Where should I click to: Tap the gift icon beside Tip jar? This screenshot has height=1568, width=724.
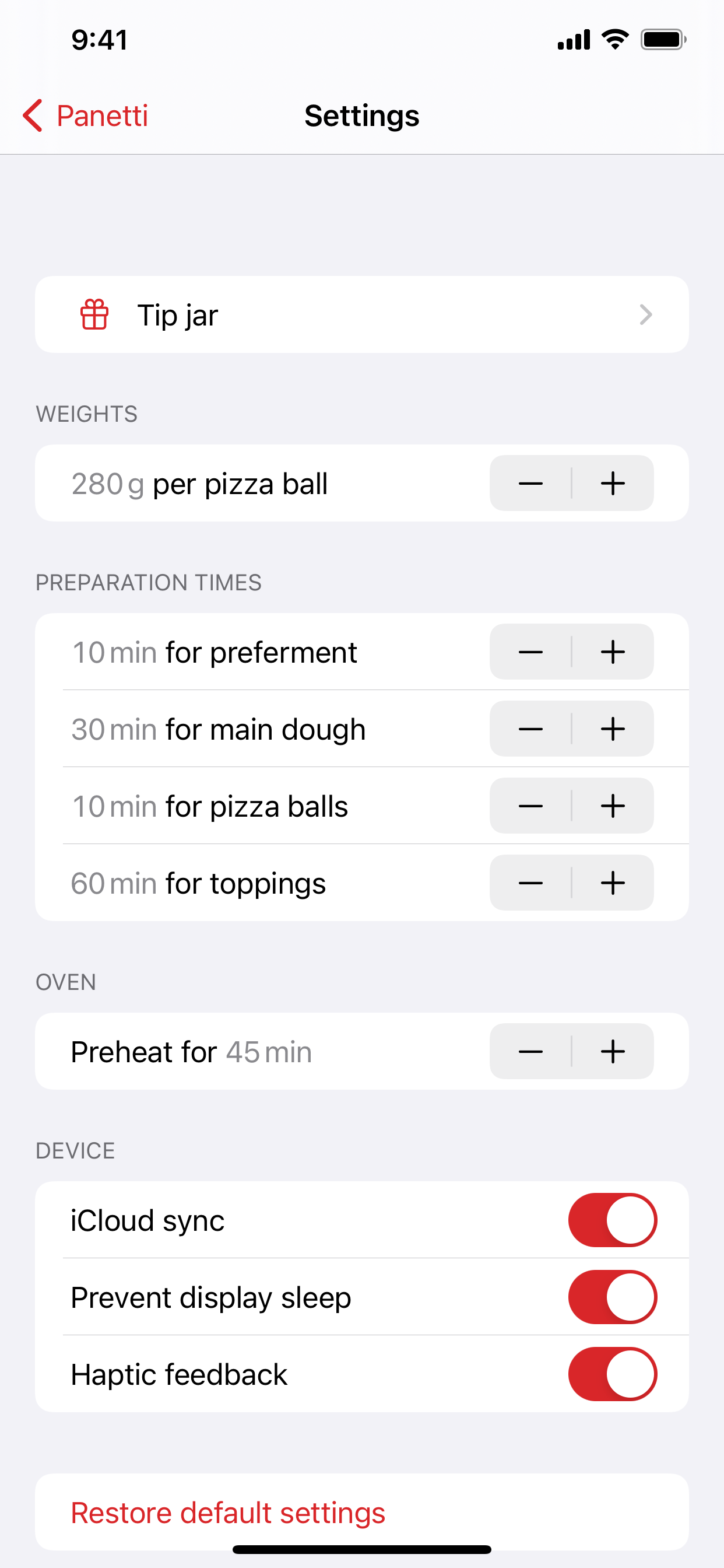click(x=94, y=314)
